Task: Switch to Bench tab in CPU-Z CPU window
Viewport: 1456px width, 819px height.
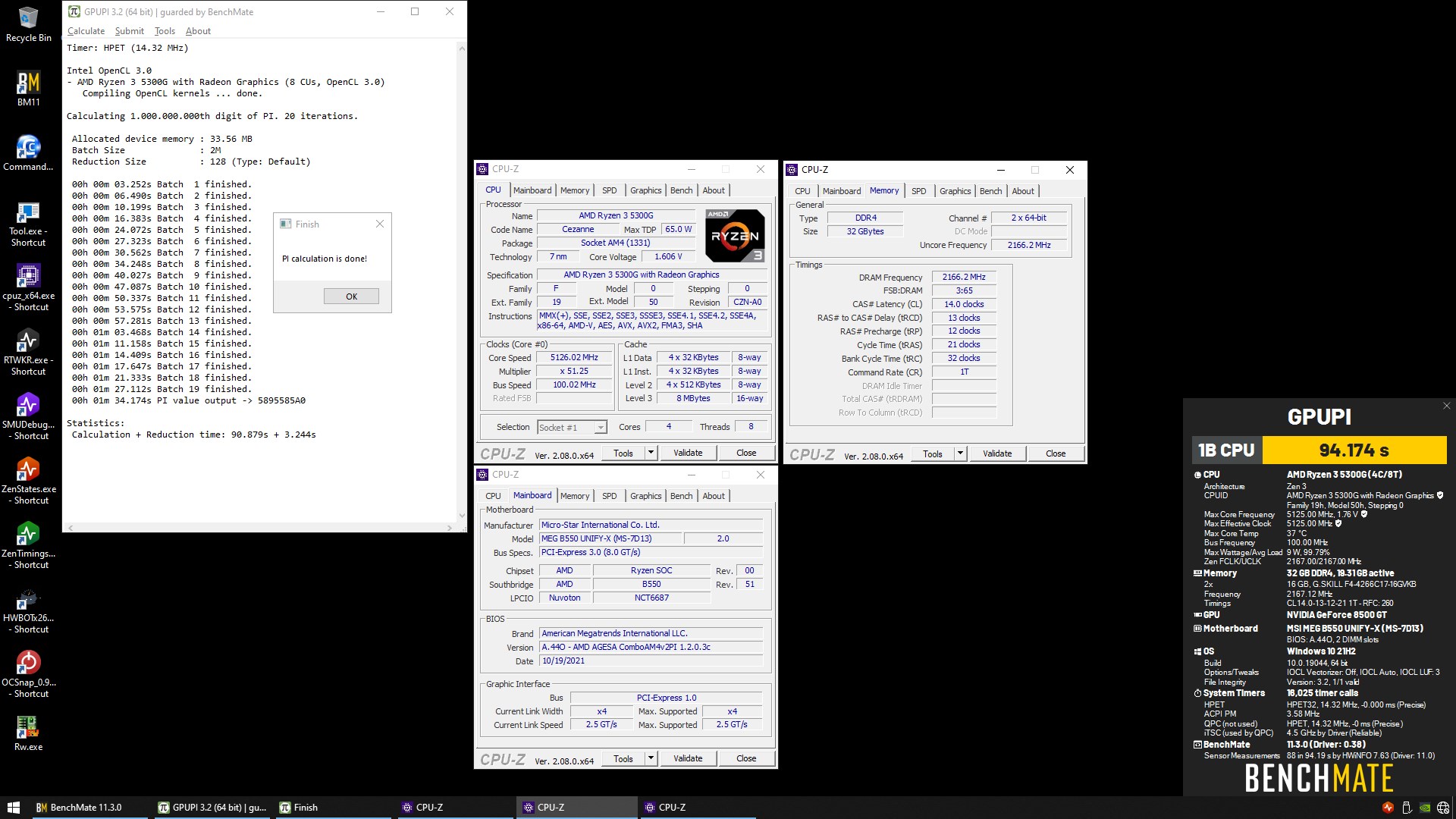Action: (681, 190)
